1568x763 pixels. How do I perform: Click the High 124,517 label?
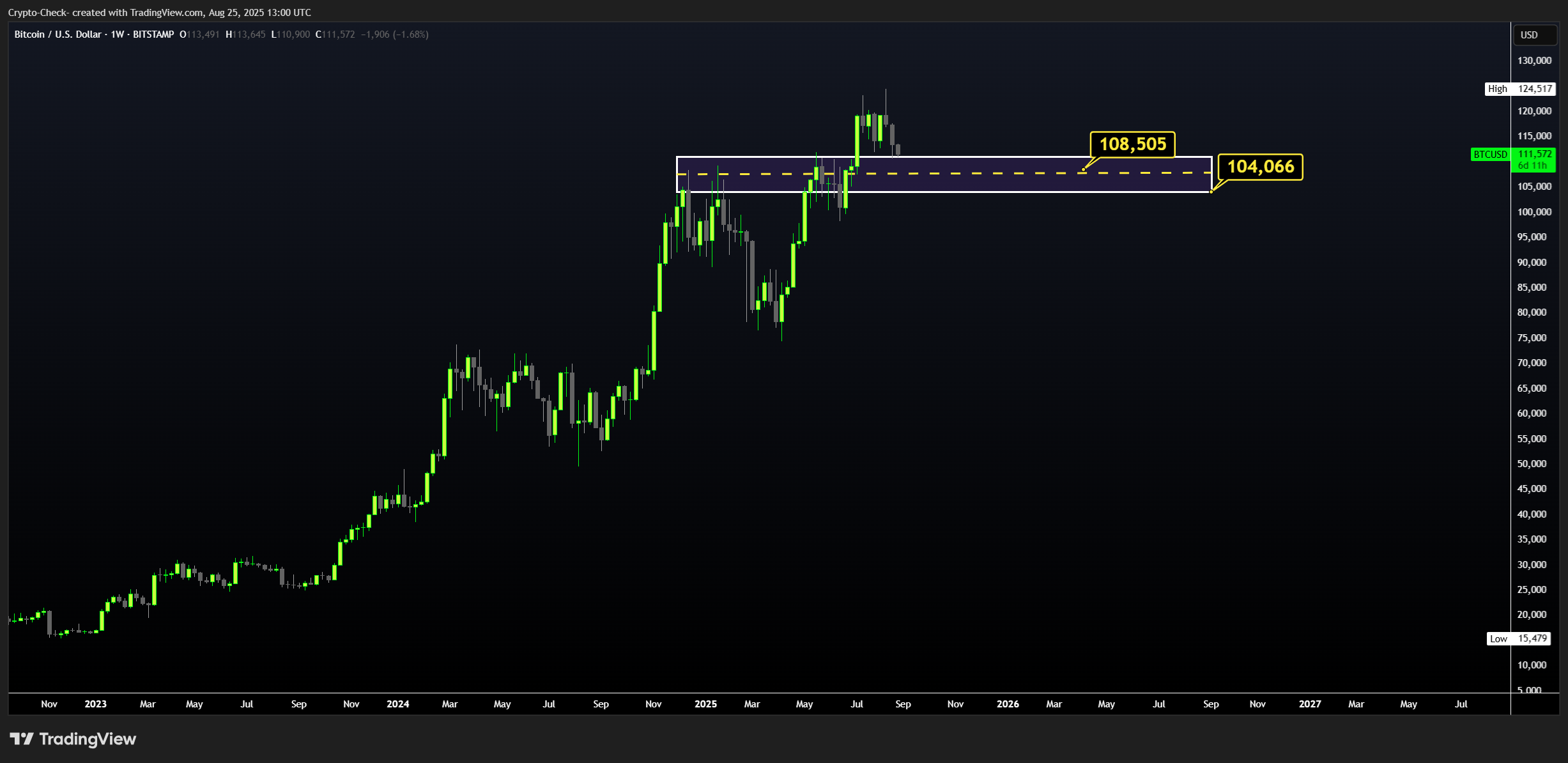(1520, 89)
